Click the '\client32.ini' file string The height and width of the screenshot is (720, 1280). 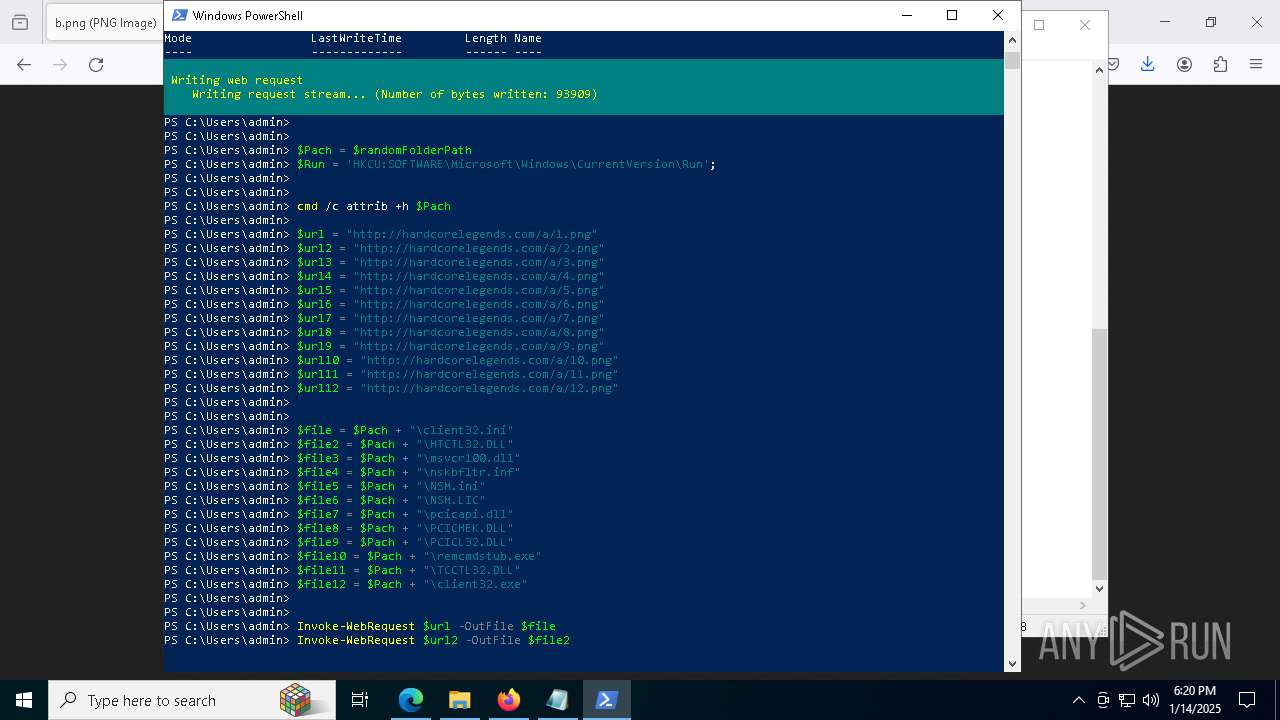(x=461, y=430)
